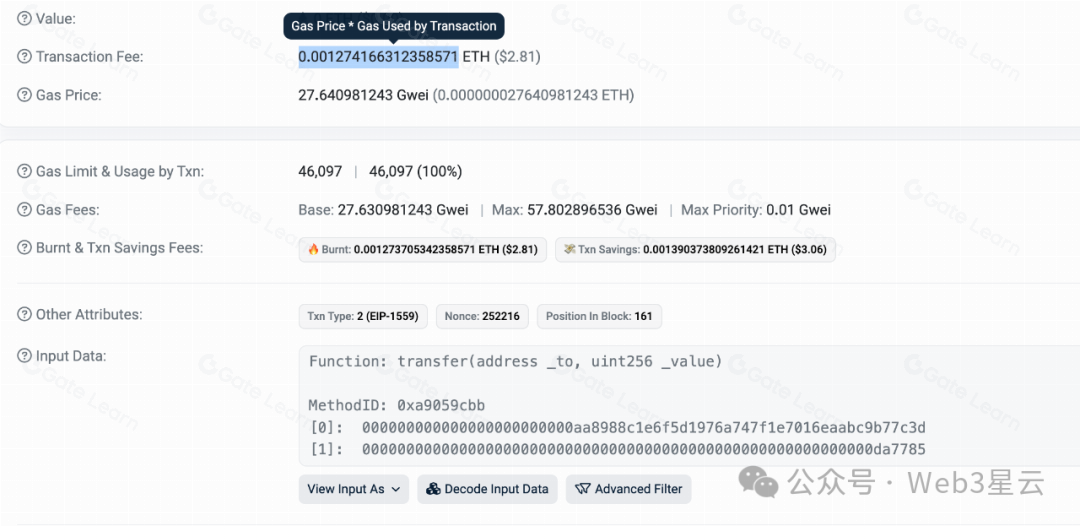Screen dimensions: 1080x526
Task: Click help icon beside Gas Fees
Action: point(24,209)
